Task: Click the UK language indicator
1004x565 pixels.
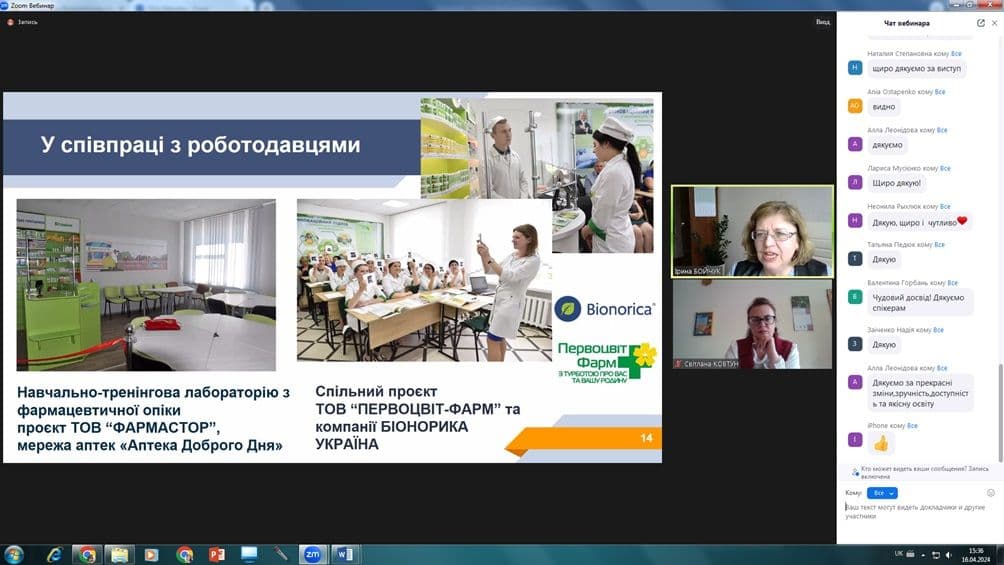Action: [898, 553]
